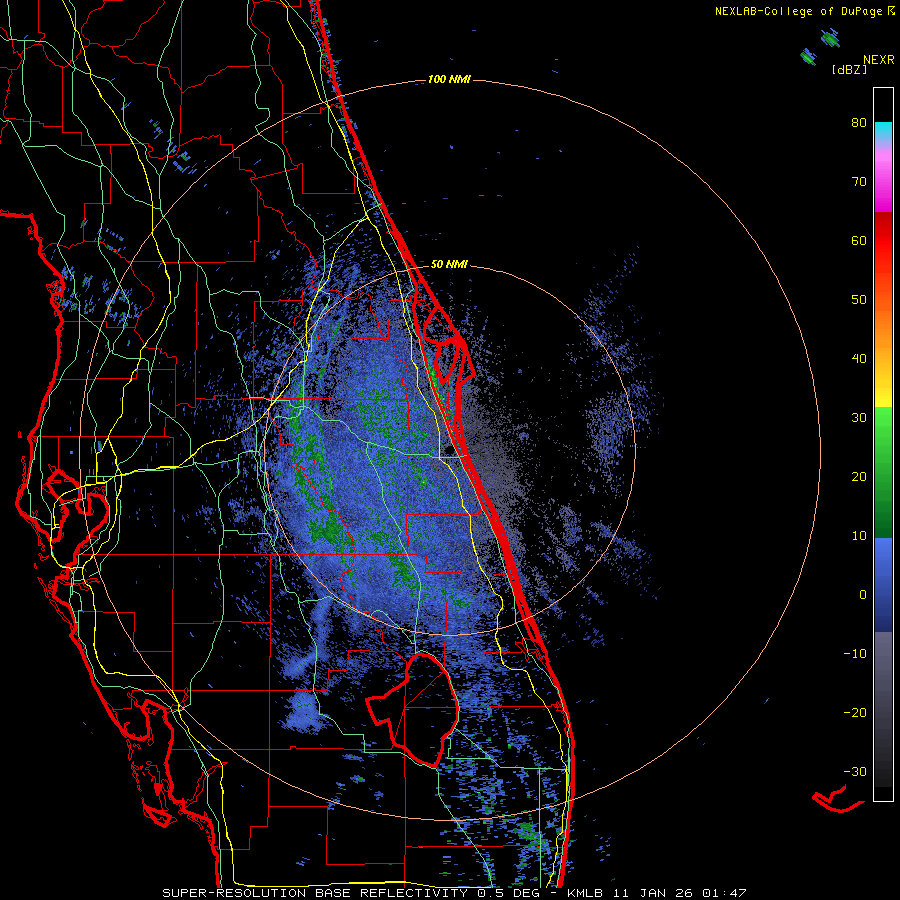The height and width of the screenshot is (900, 900).
Task: Click the 0 value on the dBZ scale
Action: (x=863, y=595)
